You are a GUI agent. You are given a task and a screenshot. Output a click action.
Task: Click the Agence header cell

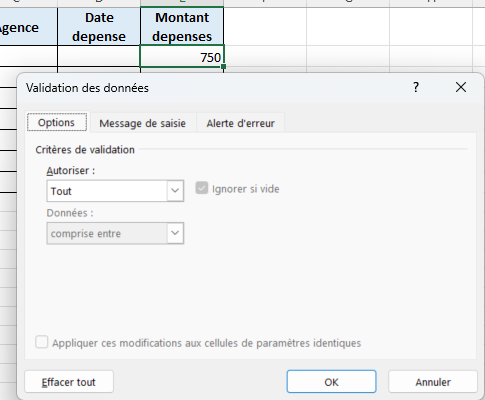click(28, 27)
